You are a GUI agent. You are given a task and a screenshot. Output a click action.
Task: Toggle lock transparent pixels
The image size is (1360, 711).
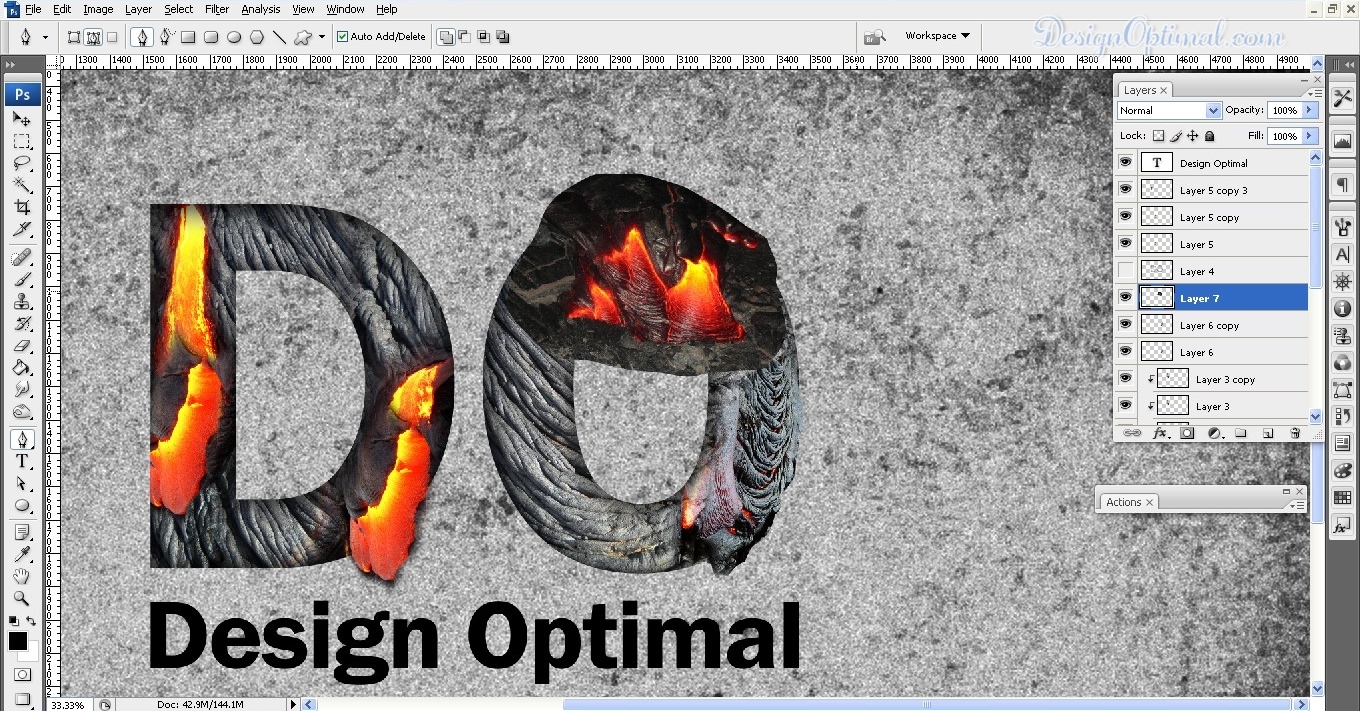[x=1159, y=136]
